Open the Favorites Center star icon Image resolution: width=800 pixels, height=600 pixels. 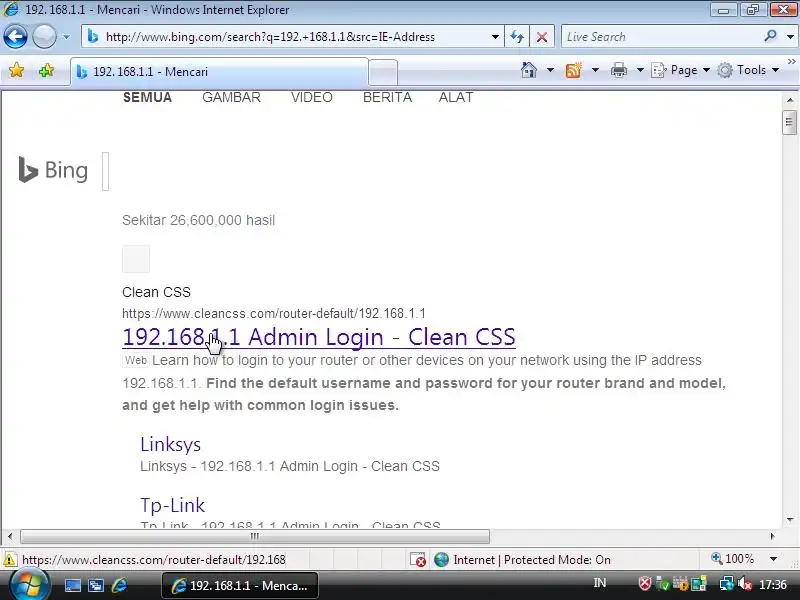(16, 70)
